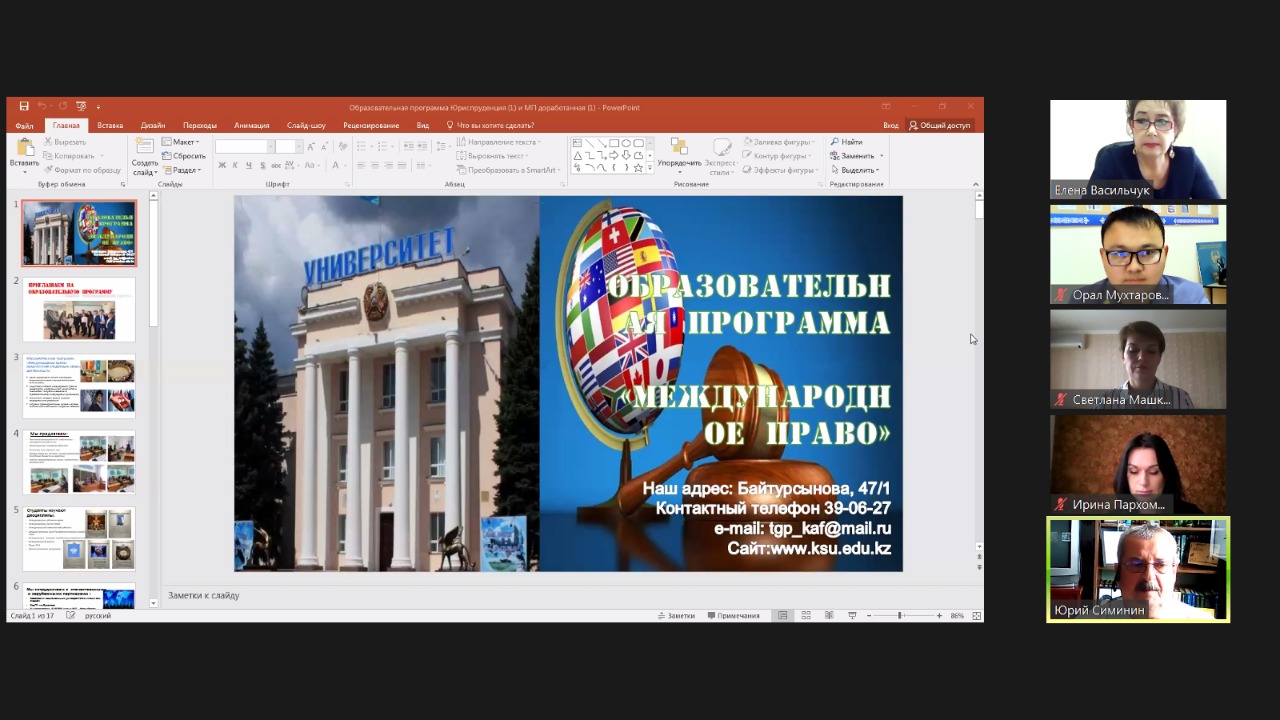Image resolution: width=1280 pixels, height=720 pixels.
Task: Toggle underline Ч formatting
Action: (x=249, y=165)
